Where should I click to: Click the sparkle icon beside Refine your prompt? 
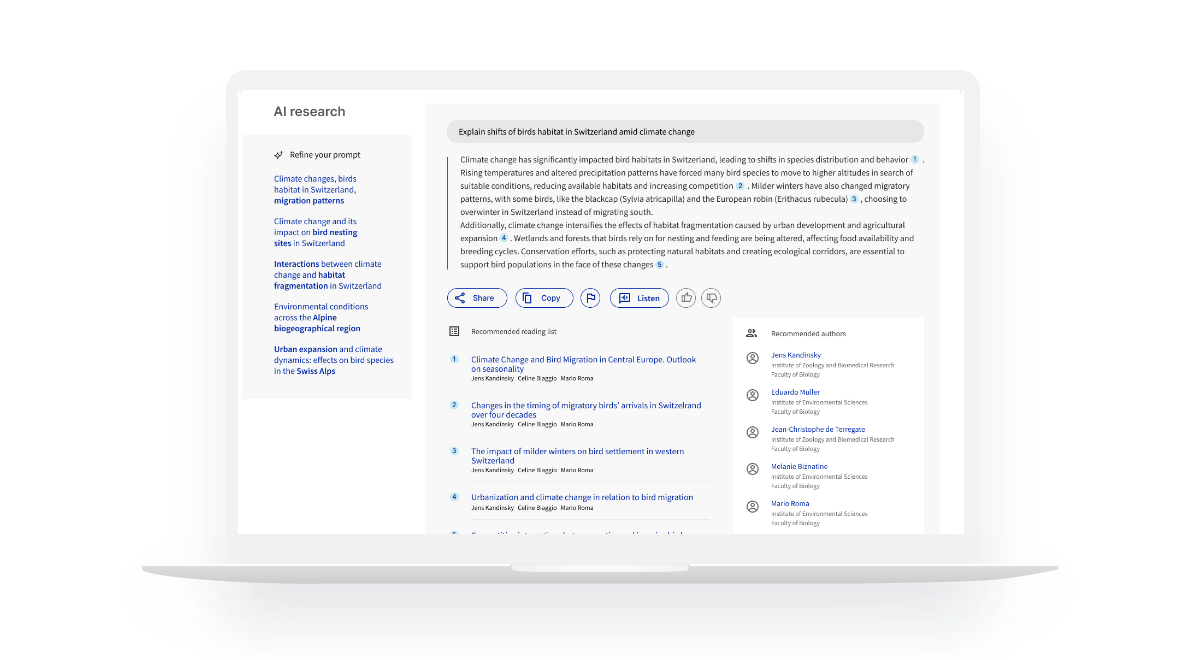point(279,155)
